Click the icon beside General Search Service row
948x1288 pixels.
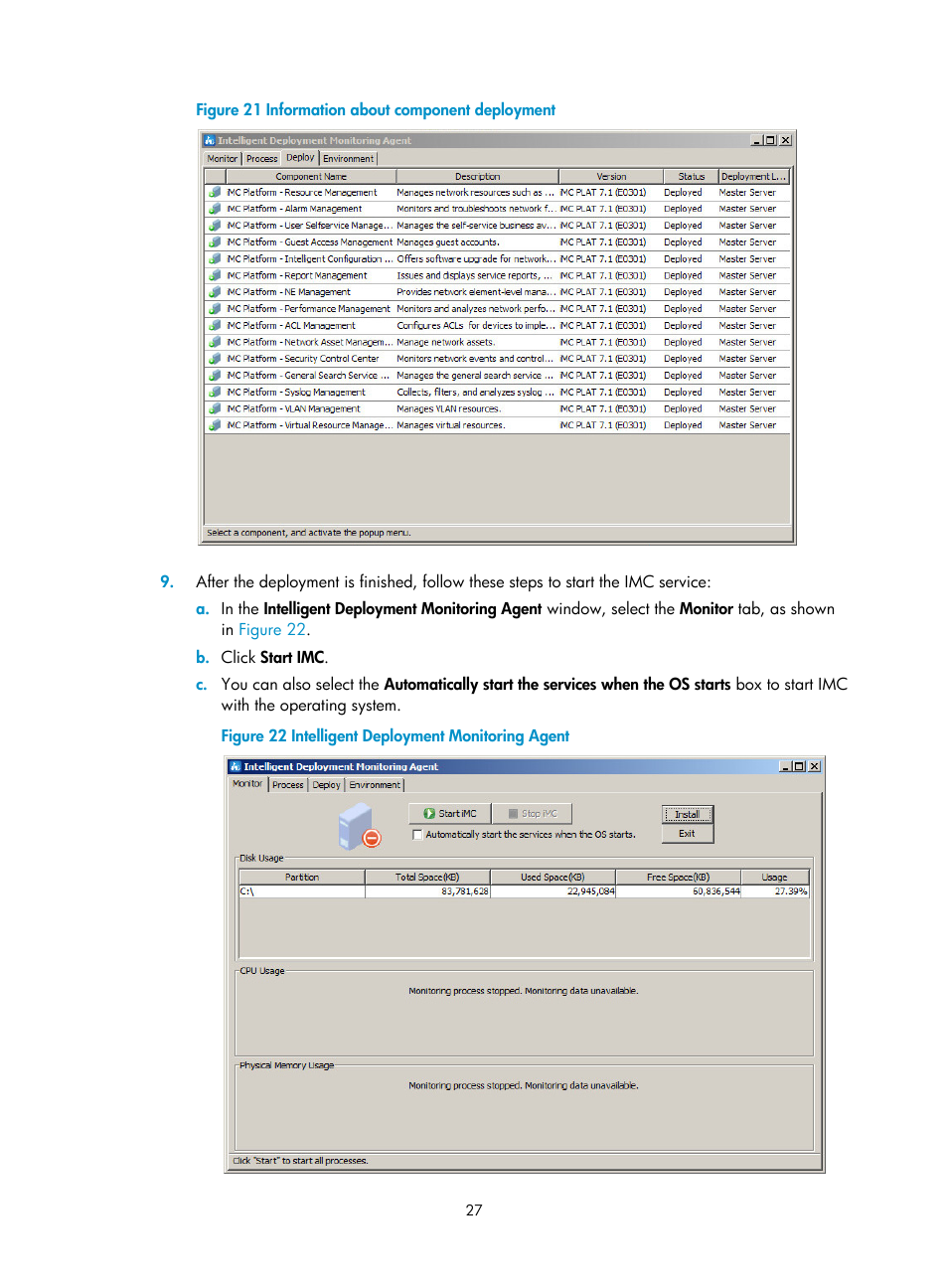coord(215,375)
